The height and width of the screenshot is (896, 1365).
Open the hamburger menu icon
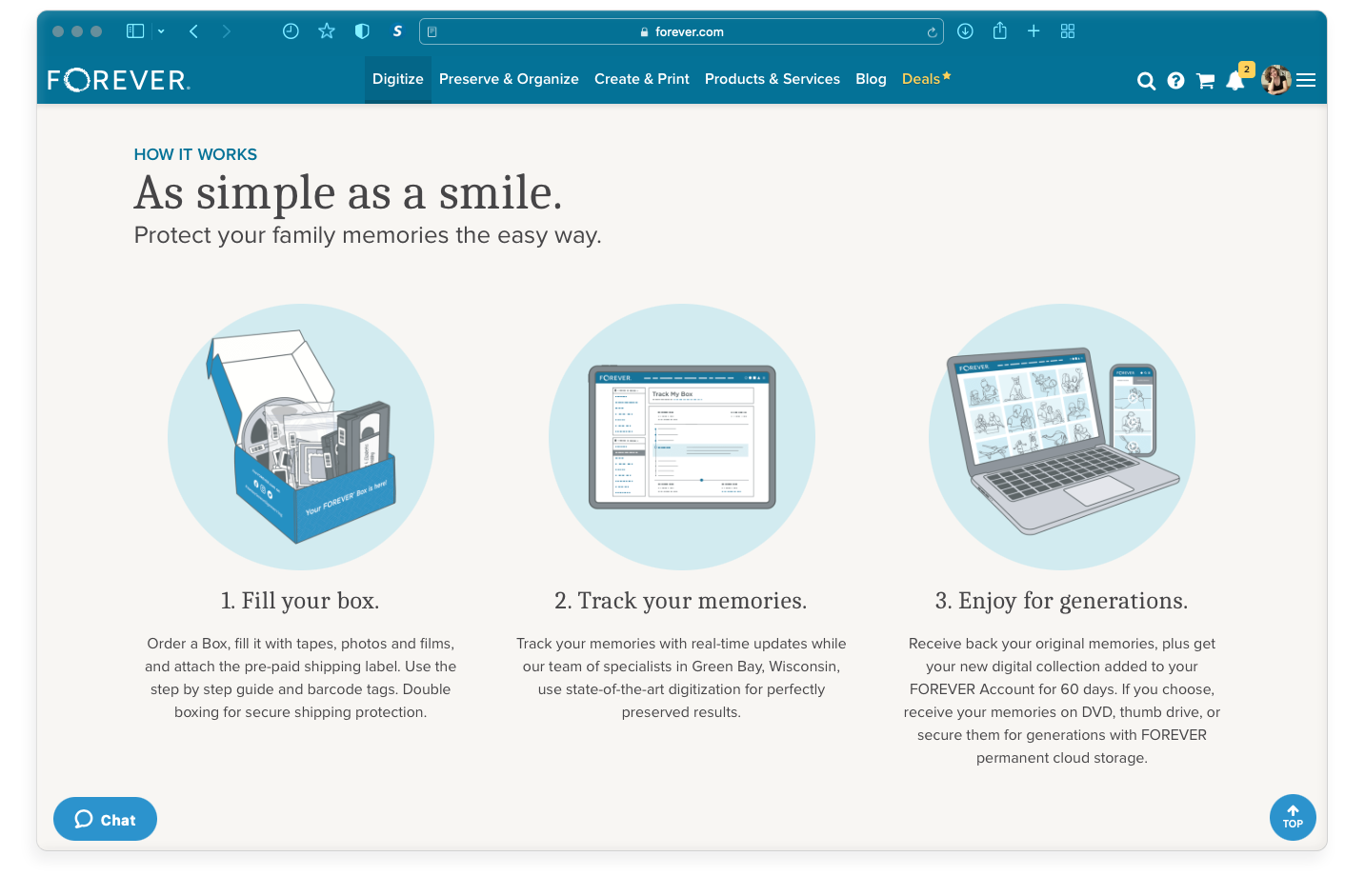coord(1306,81)
